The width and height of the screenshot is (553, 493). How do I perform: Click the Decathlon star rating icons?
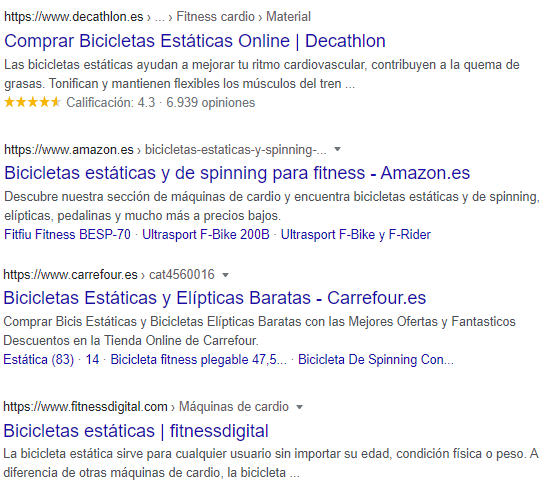coord(32,103)
